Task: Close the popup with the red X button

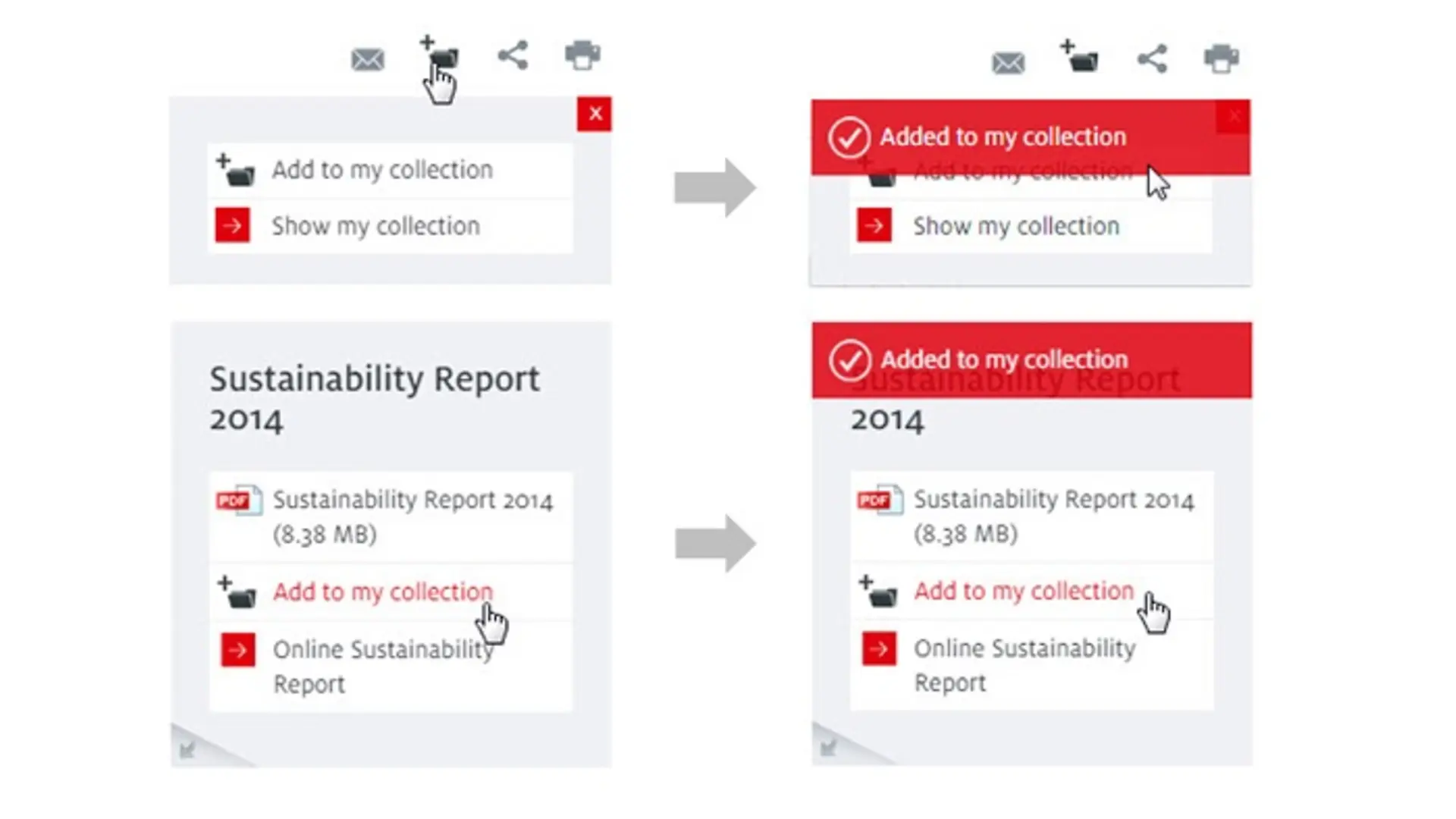Action: coord(595,114)
